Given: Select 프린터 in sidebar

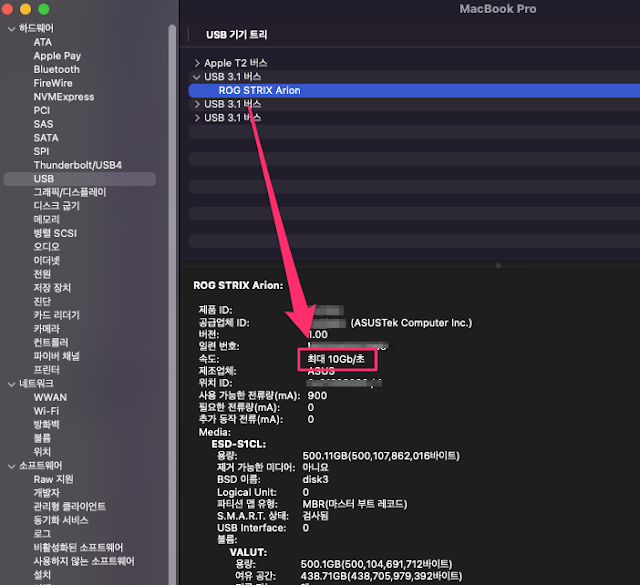Looking at the screenshot, I should click(47, 370).
